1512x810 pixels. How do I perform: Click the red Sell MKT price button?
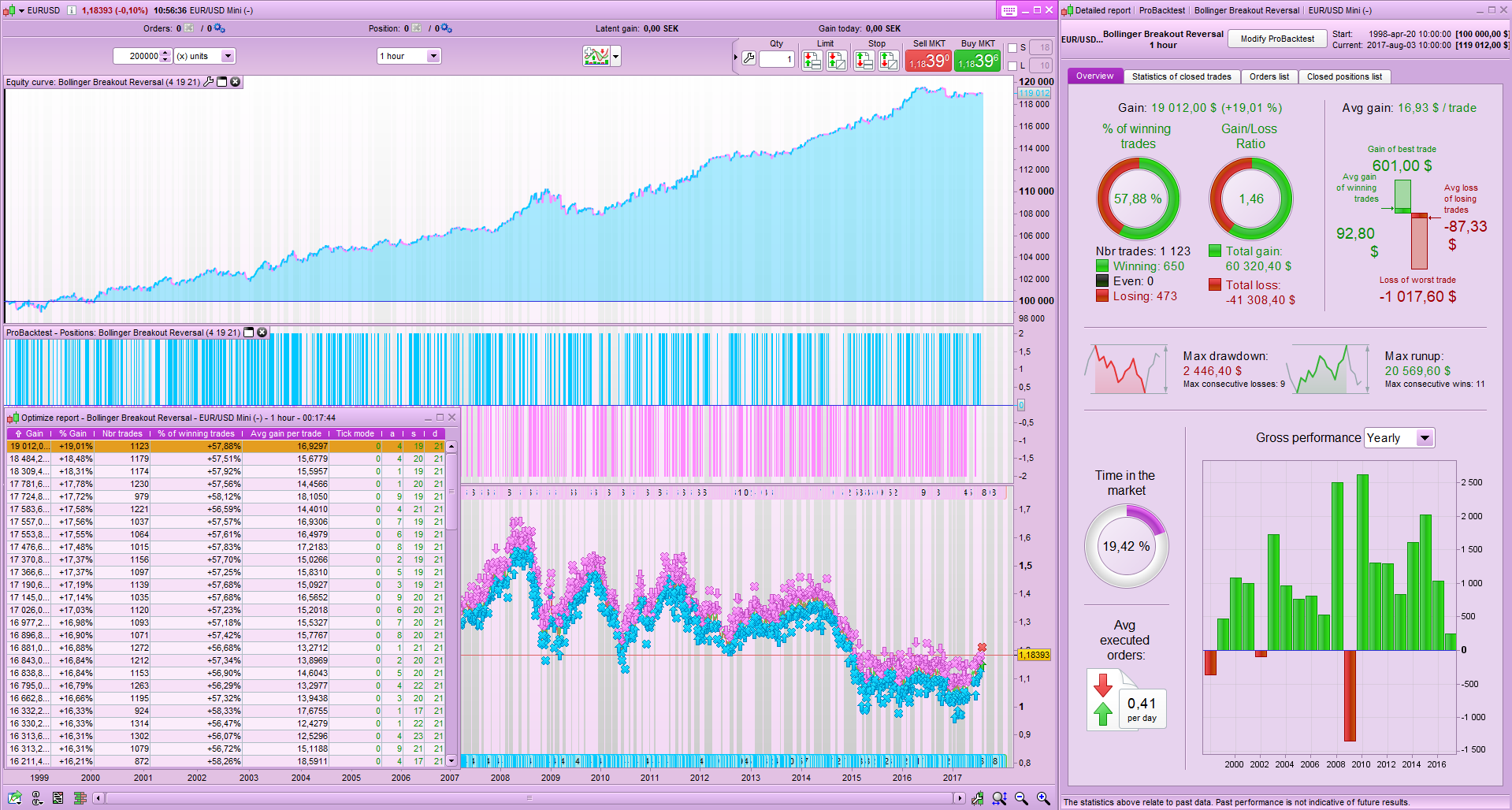tap(929, 61)
